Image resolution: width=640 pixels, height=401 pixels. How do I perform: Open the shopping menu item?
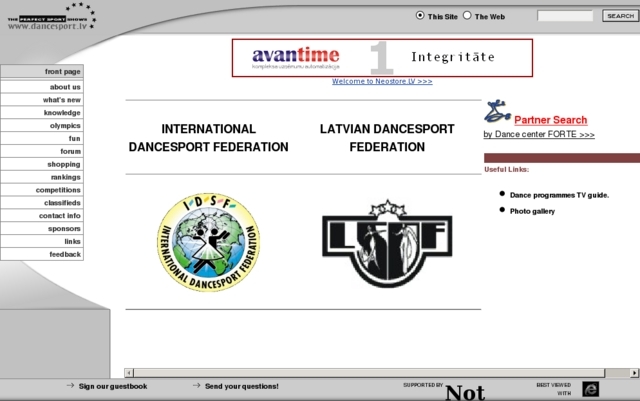coord(42,164)
